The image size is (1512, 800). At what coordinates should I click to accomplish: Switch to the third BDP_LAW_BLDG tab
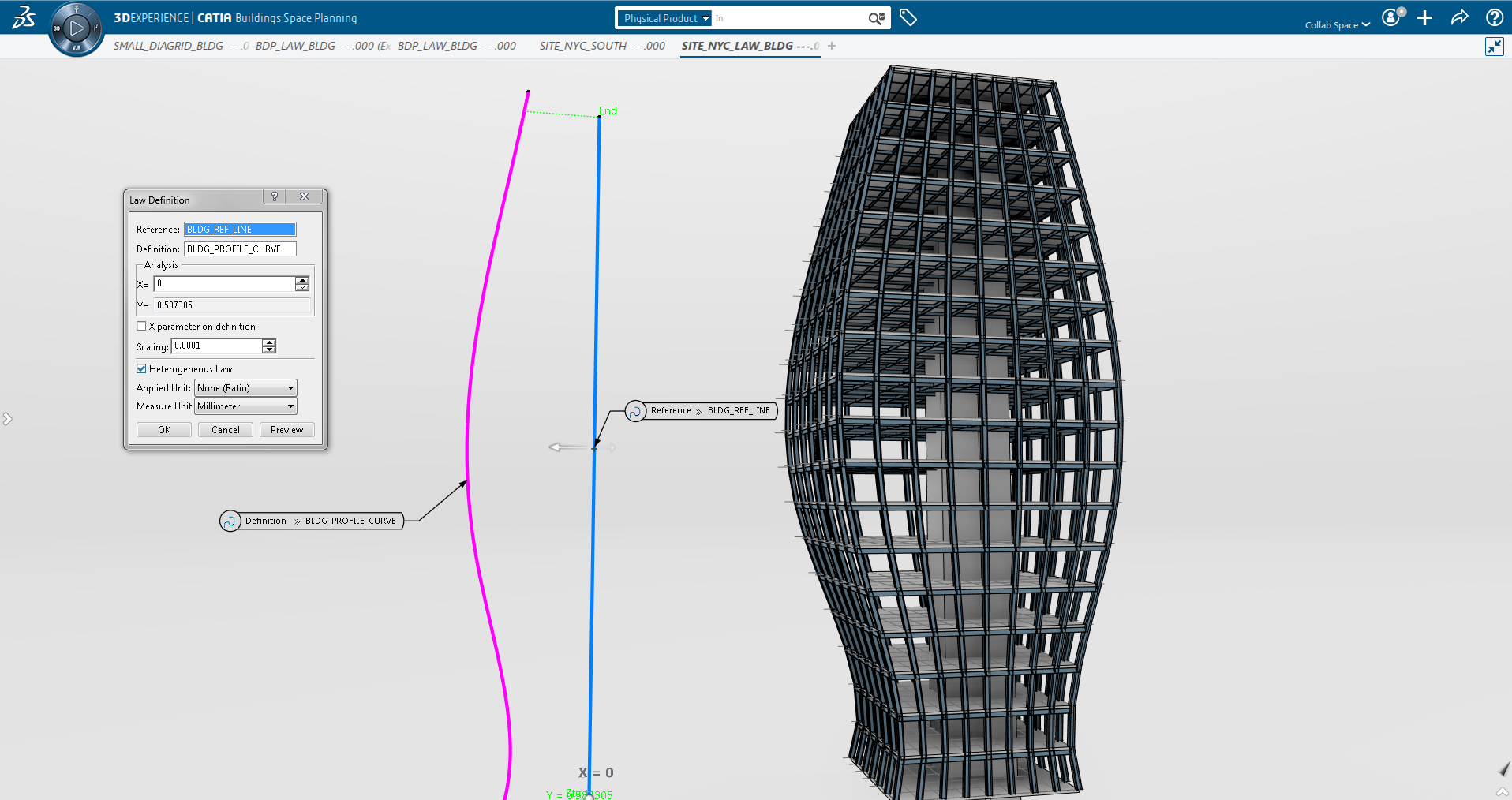[457, 46]
